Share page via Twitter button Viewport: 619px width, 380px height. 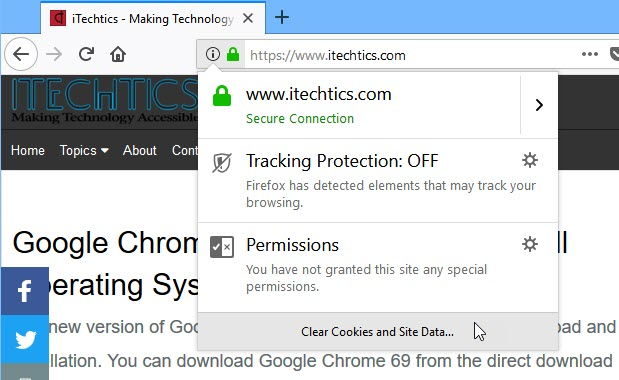pyautogui.click(x=24, y=339)
